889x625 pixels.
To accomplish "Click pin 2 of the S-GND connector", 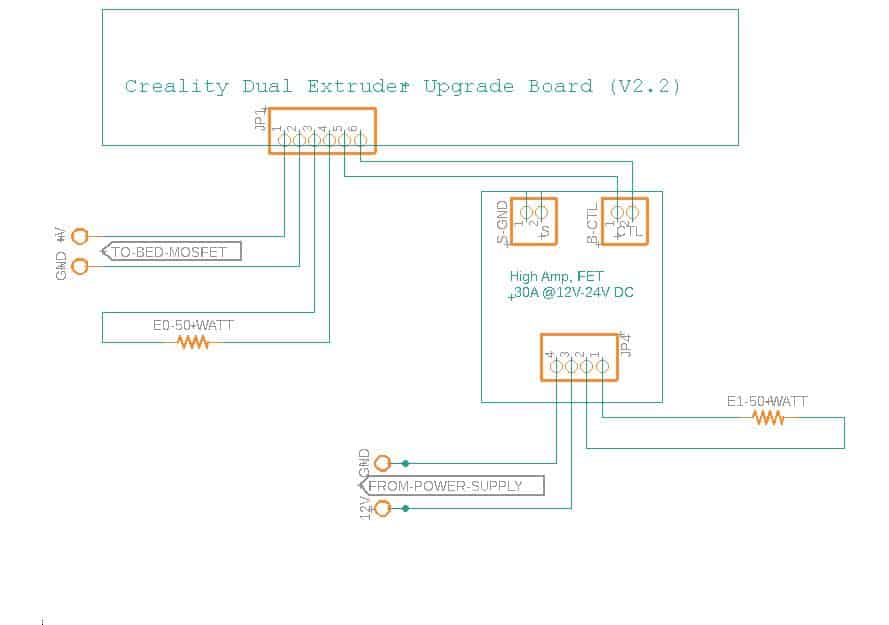I will 541,213.
